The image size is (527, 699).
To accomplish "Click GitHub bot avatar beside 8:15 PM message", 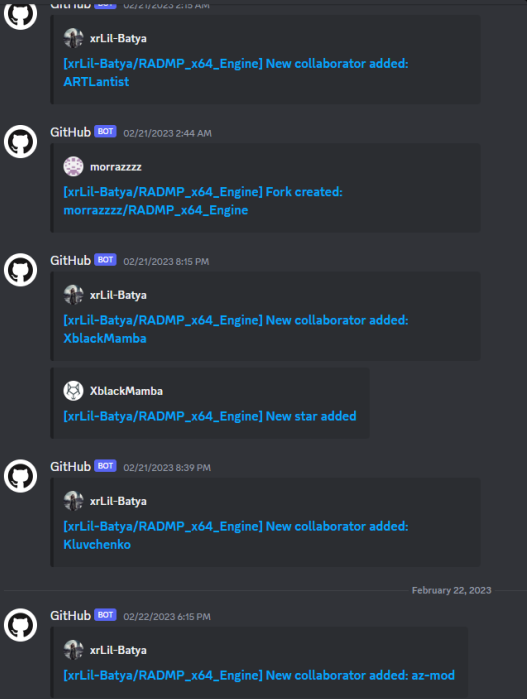I will coord(21,270).
